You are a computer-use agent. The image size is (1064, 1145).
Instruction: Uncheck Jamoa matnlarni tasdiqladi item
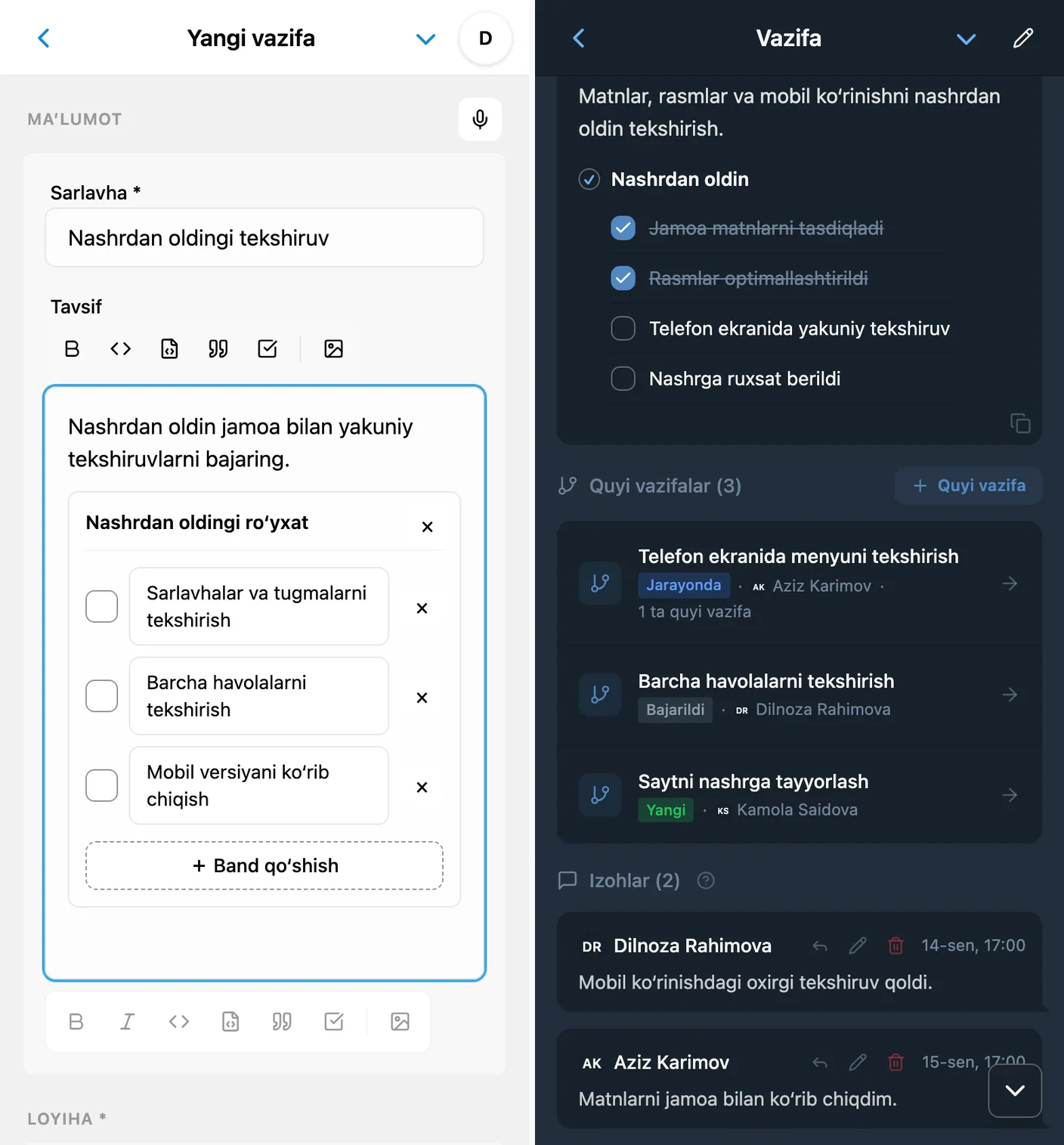tap(623, 227)
